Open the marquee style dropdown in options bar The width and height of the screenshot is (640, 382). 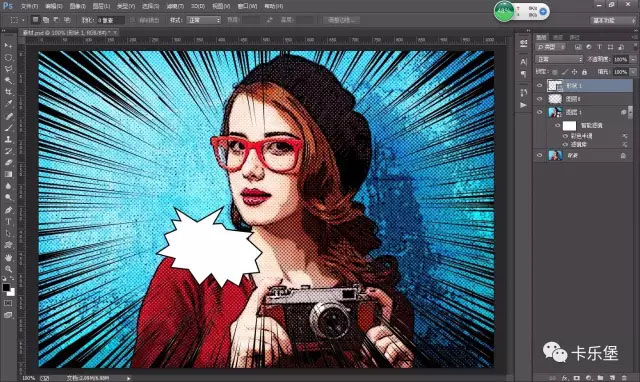tap(204, 20)
